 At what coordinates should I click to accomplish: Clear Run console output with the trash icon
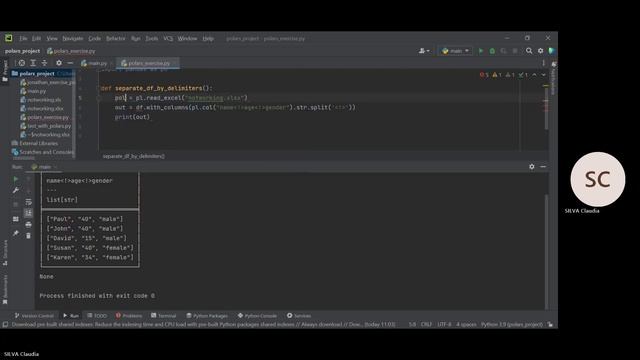point(28,236)
